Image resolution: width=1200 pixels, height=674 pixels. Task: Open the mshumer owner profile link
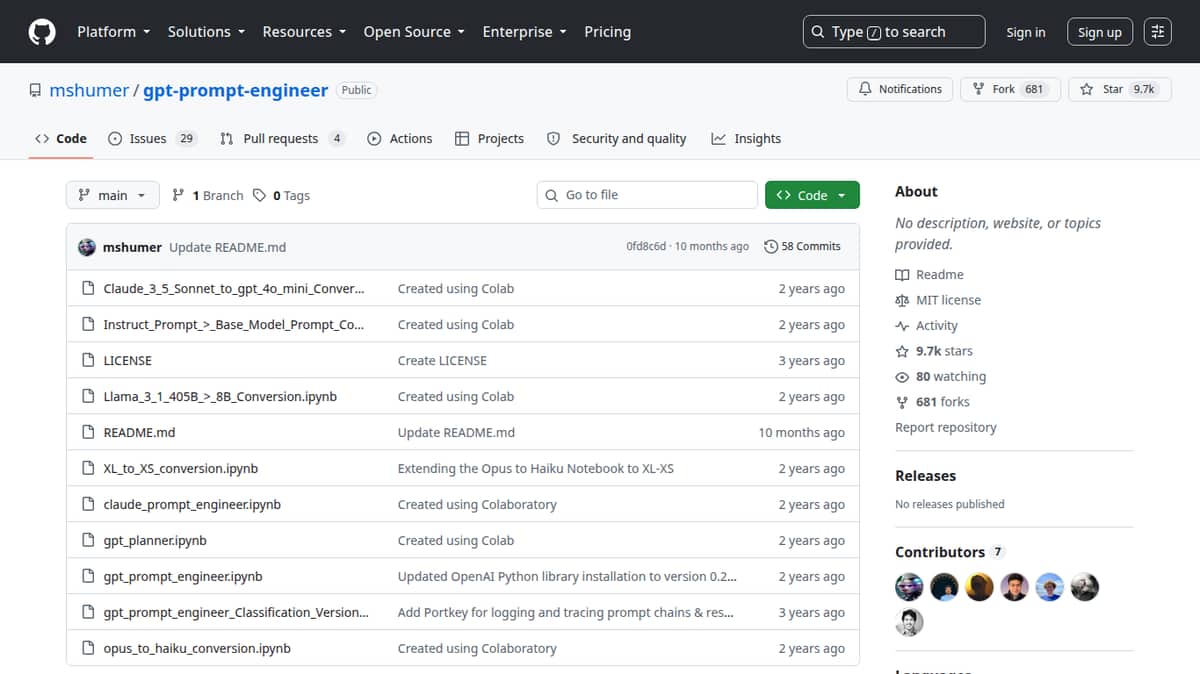click(89, 90)
